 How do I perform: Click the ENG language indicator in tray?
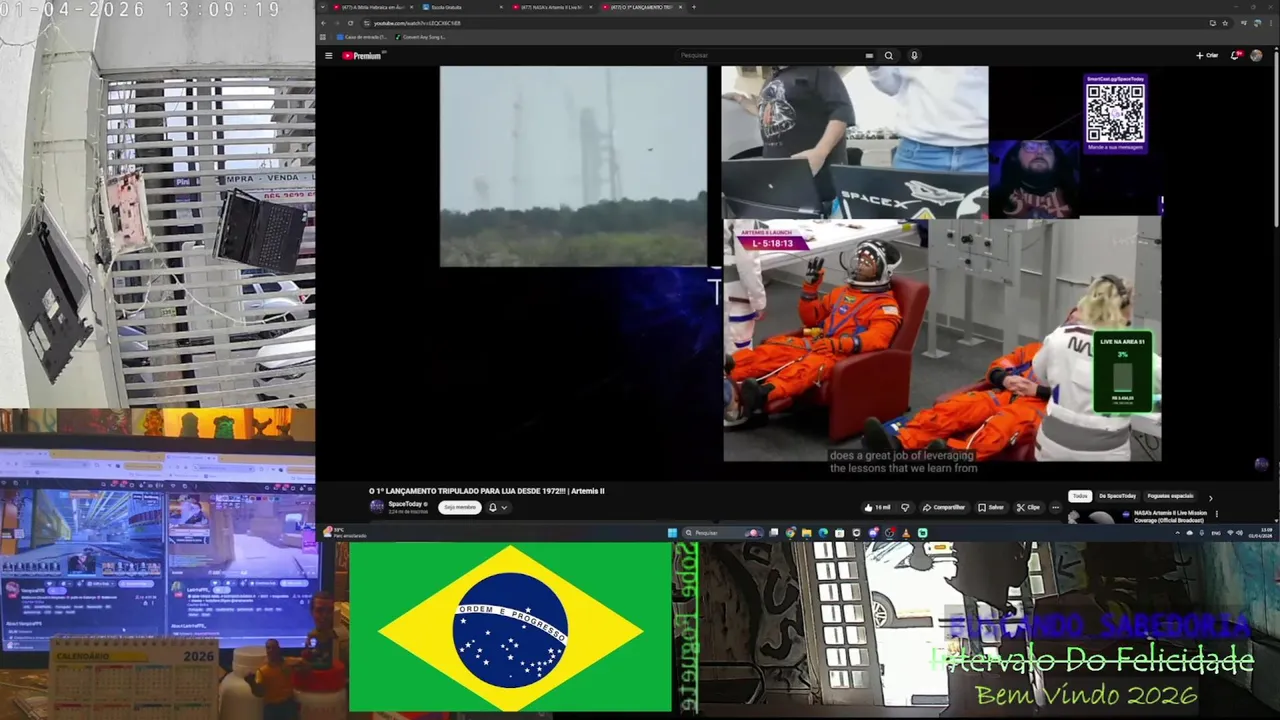click(1216, 533)
